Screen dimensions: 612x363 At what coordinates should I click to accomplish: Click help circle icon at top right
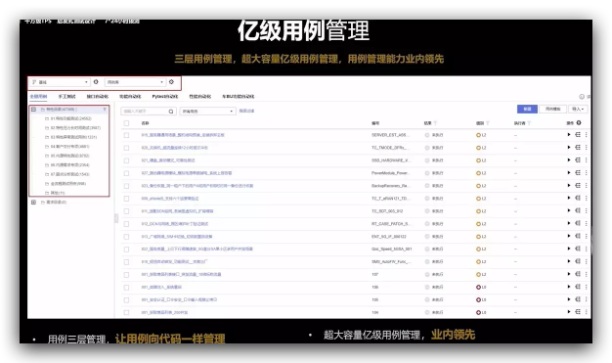[x=582, y=96]
